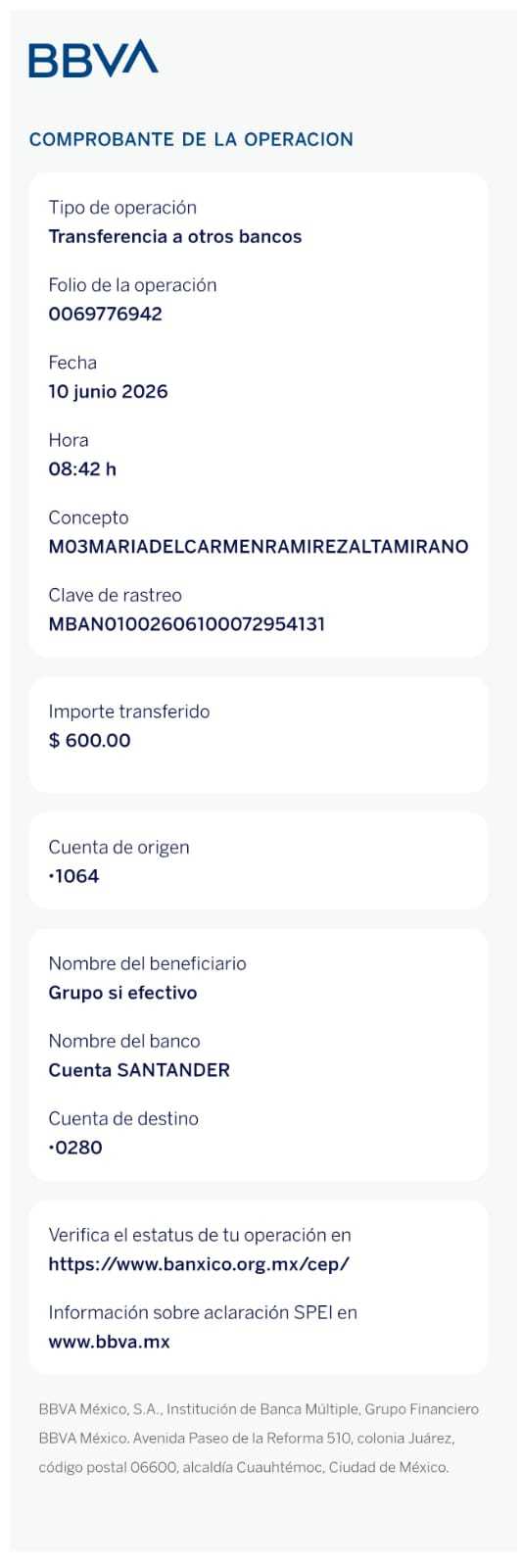Select the transferred amount $ 600.00
522x1568 pixels.
point(89,741)
